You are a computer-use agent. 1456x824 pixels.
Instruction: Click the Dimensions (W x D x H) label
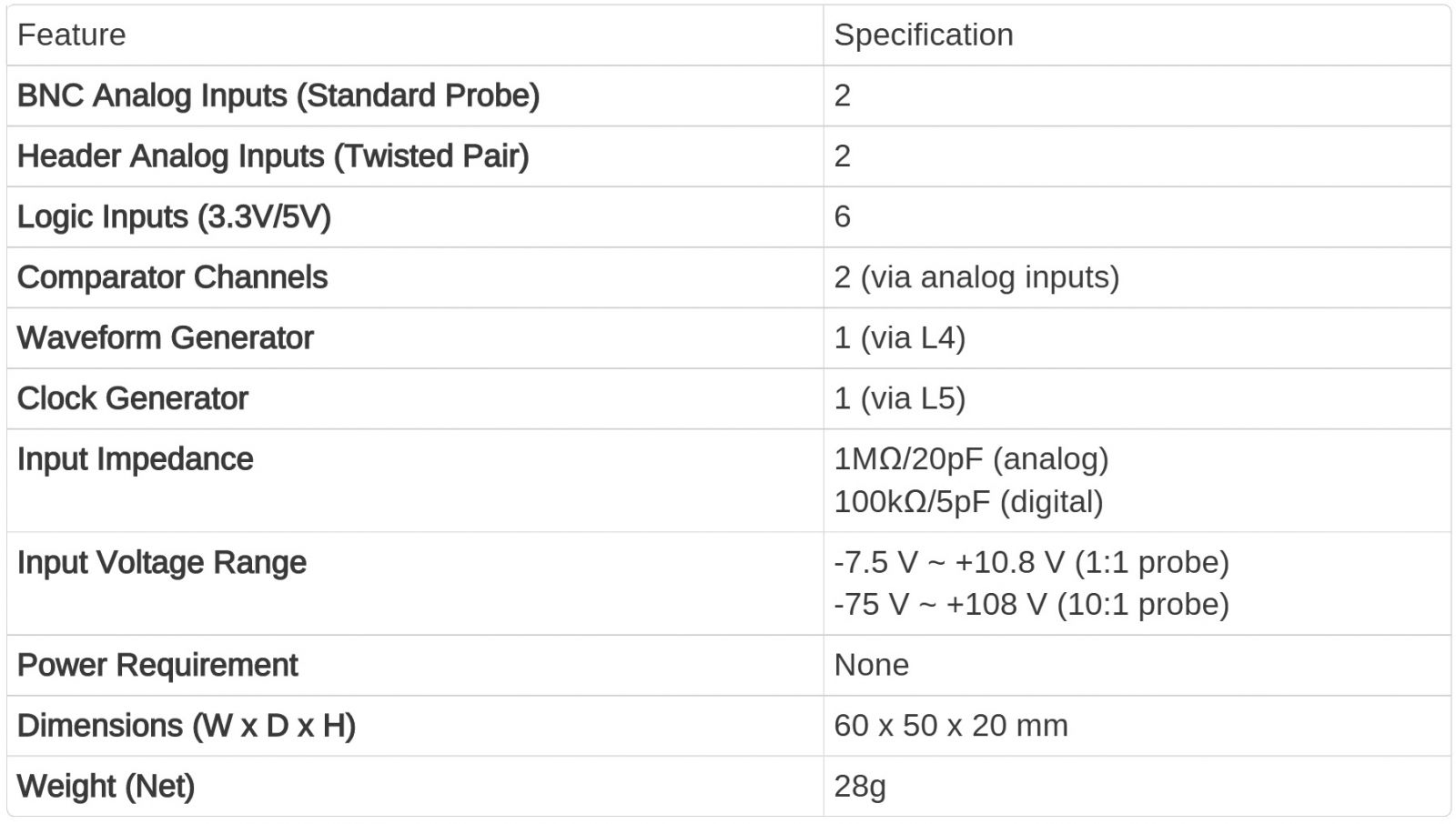[186, 726]
